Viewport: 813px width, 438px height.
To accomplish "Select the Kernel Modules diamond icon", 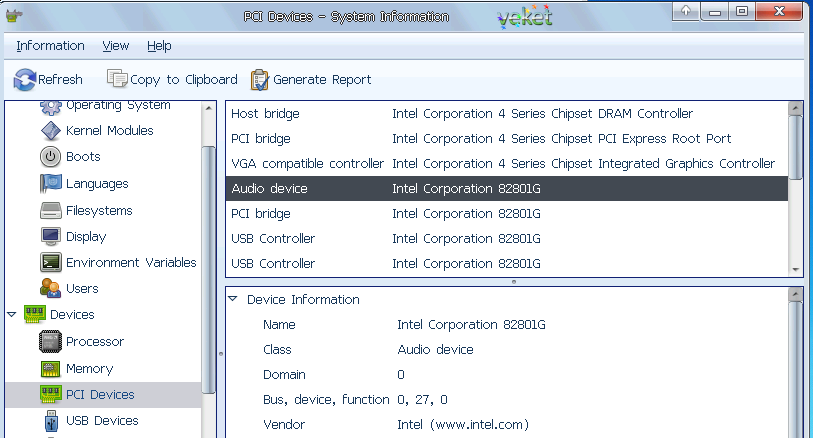I will (50, 131).
